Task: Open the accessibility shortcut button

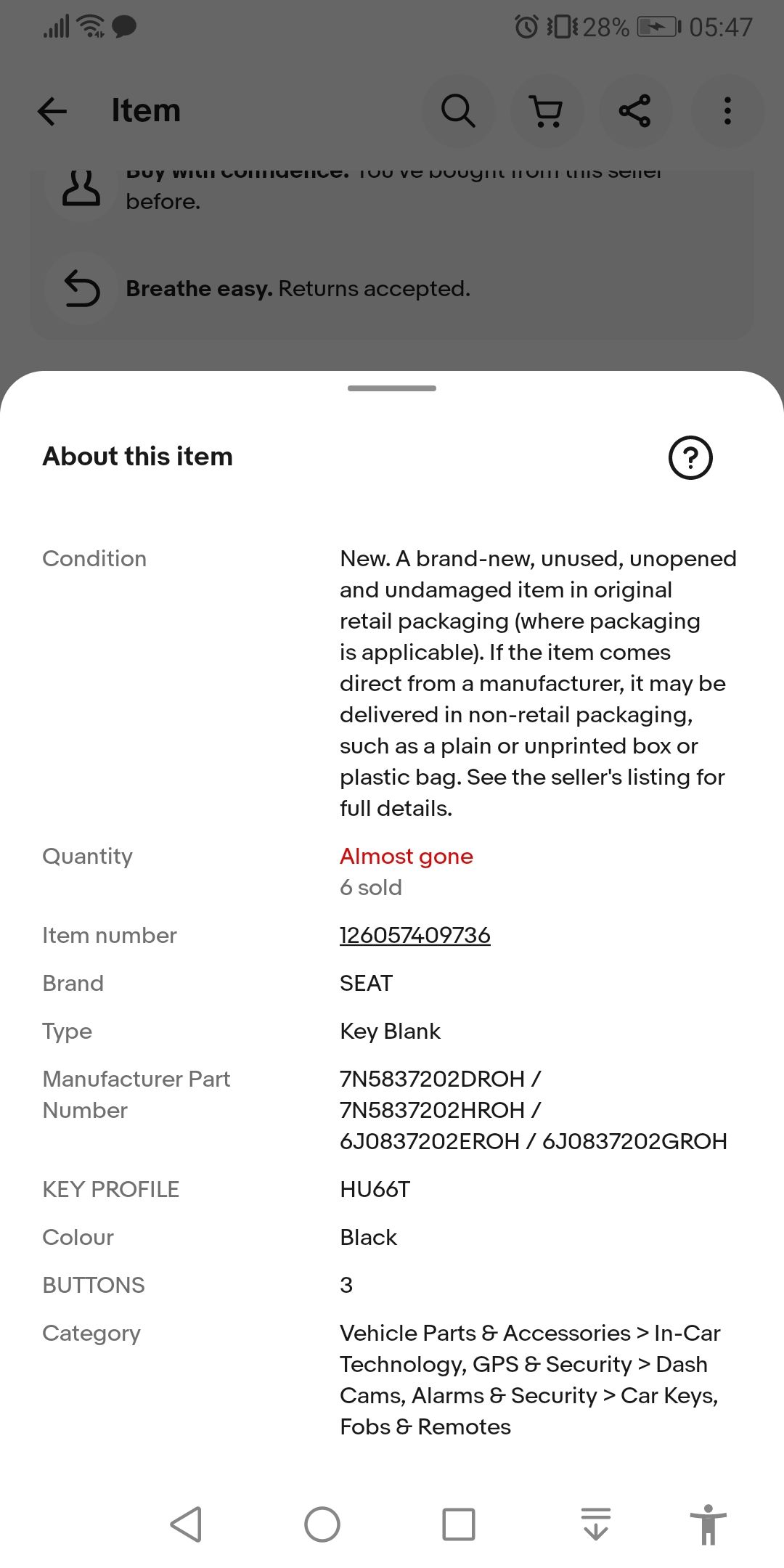Action: 709,1524
